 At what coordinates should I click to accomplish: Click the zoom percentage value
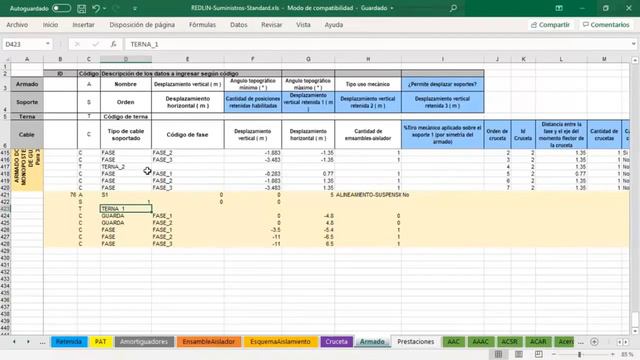627,354
